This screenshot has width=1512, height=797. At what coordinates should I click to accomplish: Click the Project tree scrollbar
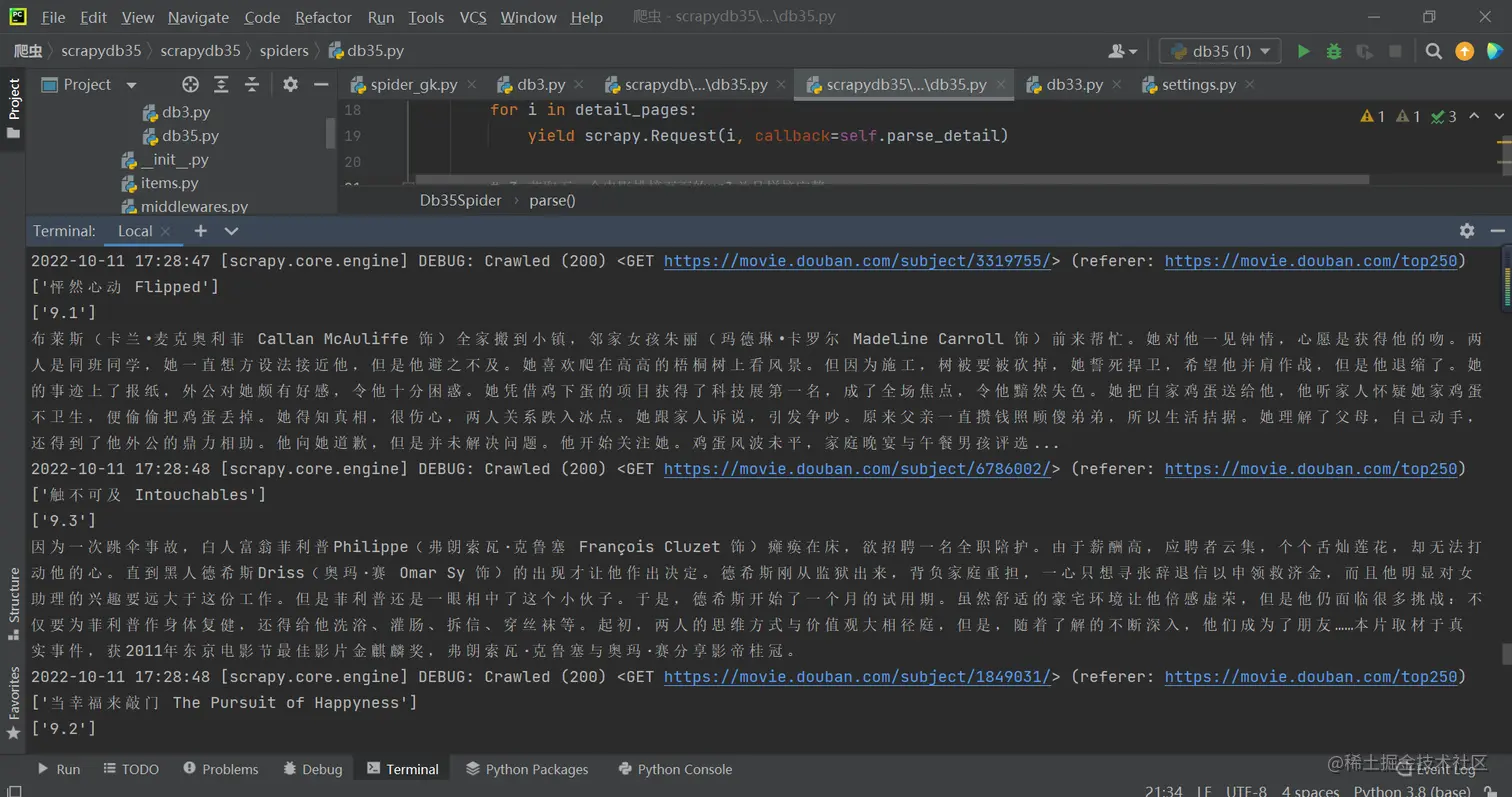coord(331,134)
